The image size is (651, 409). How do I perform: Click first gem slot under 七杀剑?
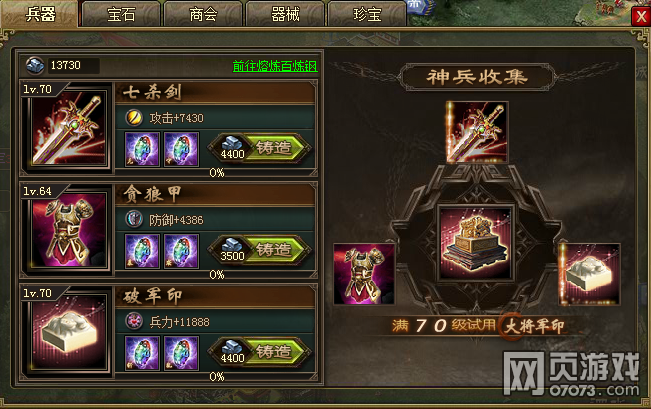pos(142,149)
